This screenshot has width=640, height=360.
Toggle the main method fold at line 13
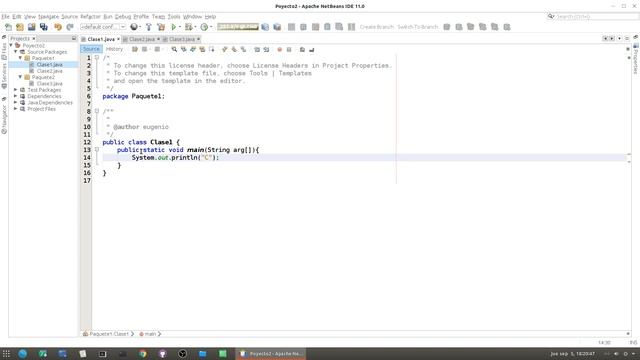click(97, 150)
